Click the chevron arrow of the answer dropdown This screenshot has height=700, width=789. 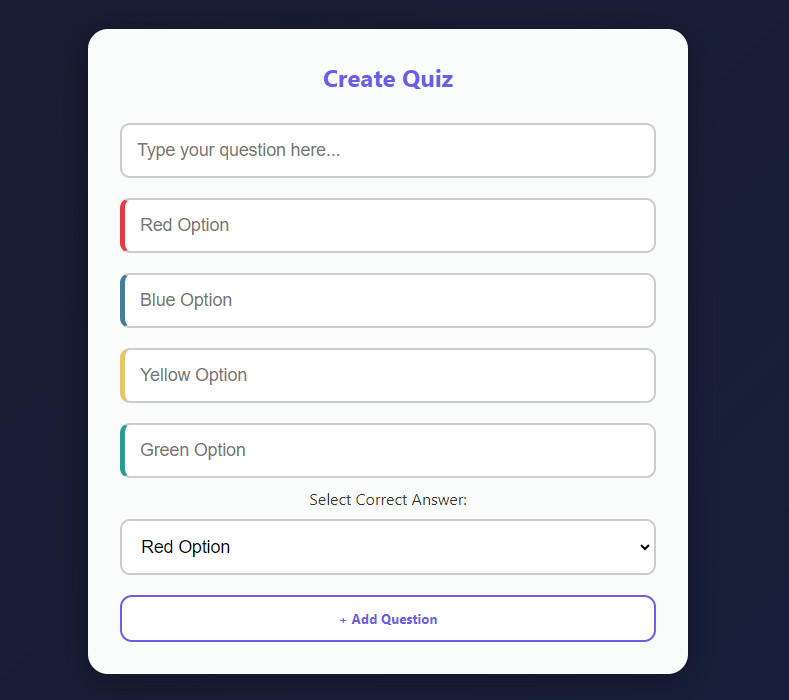click(x=644, y=547)
